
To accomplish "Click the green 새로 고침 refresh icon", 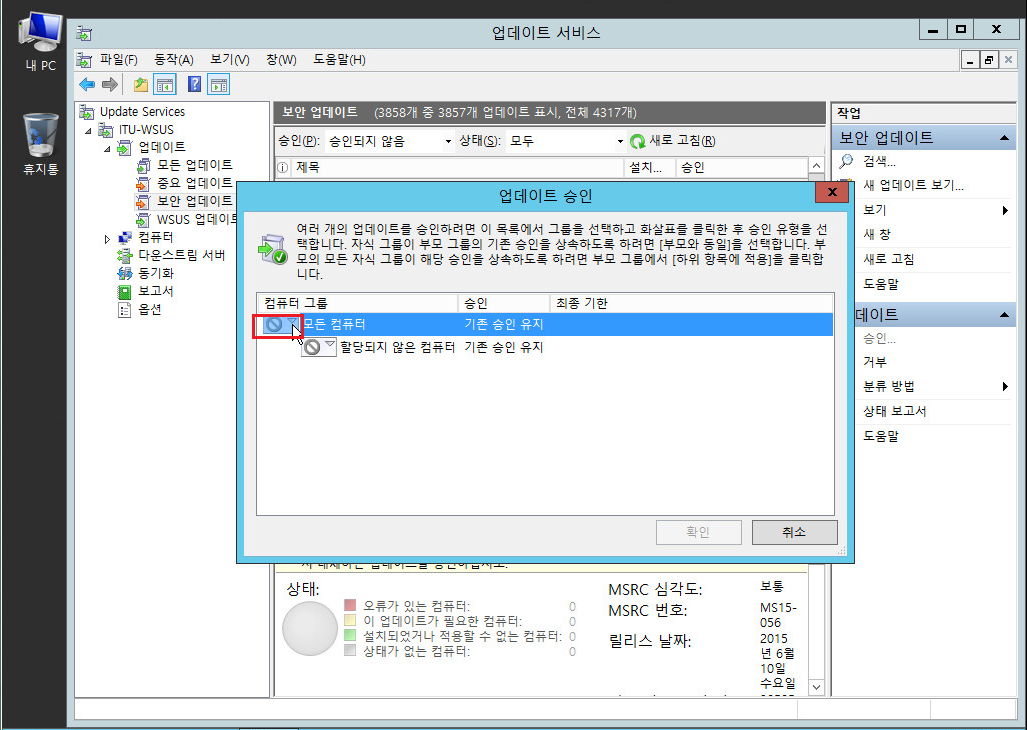I will (638, 142).
